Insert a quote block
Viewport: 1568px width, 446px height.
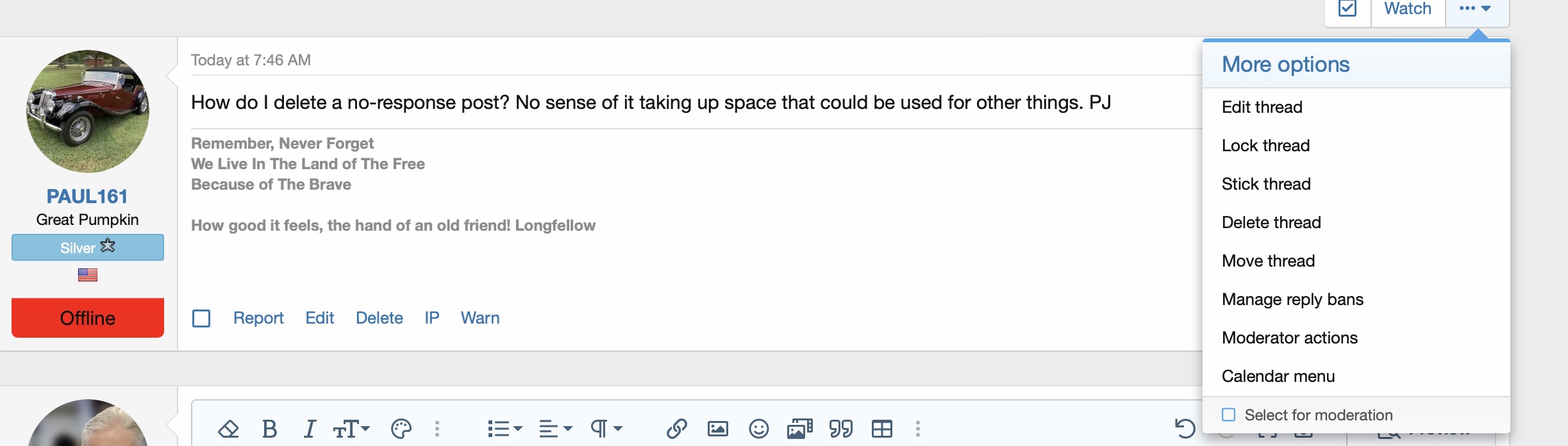(x=841, y=429)
